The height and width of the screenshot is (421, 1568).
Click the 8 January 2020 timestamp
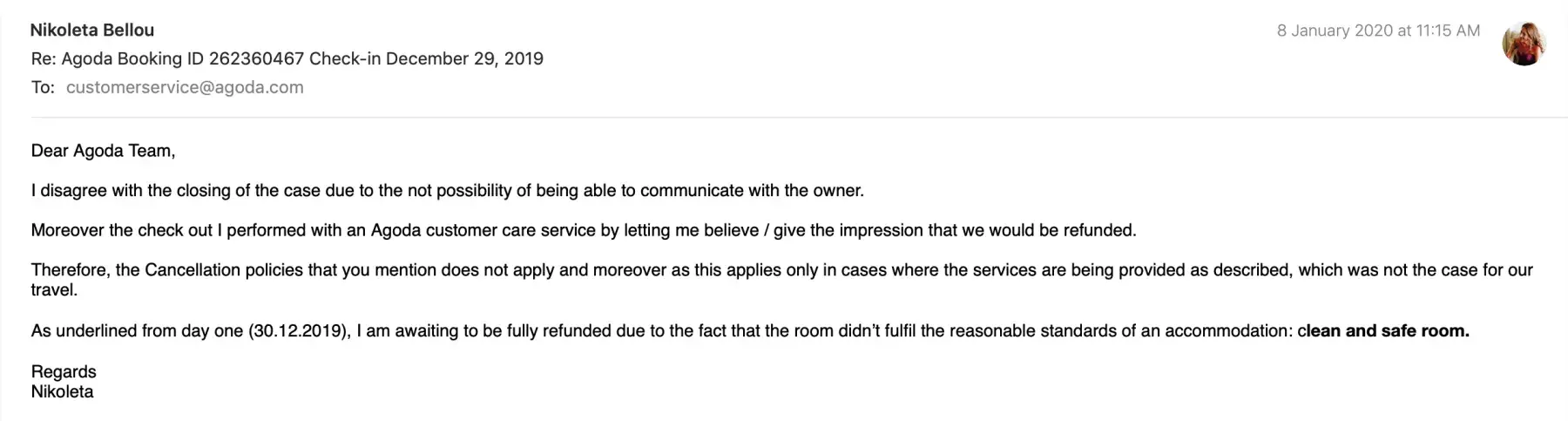coord(1335,31)
